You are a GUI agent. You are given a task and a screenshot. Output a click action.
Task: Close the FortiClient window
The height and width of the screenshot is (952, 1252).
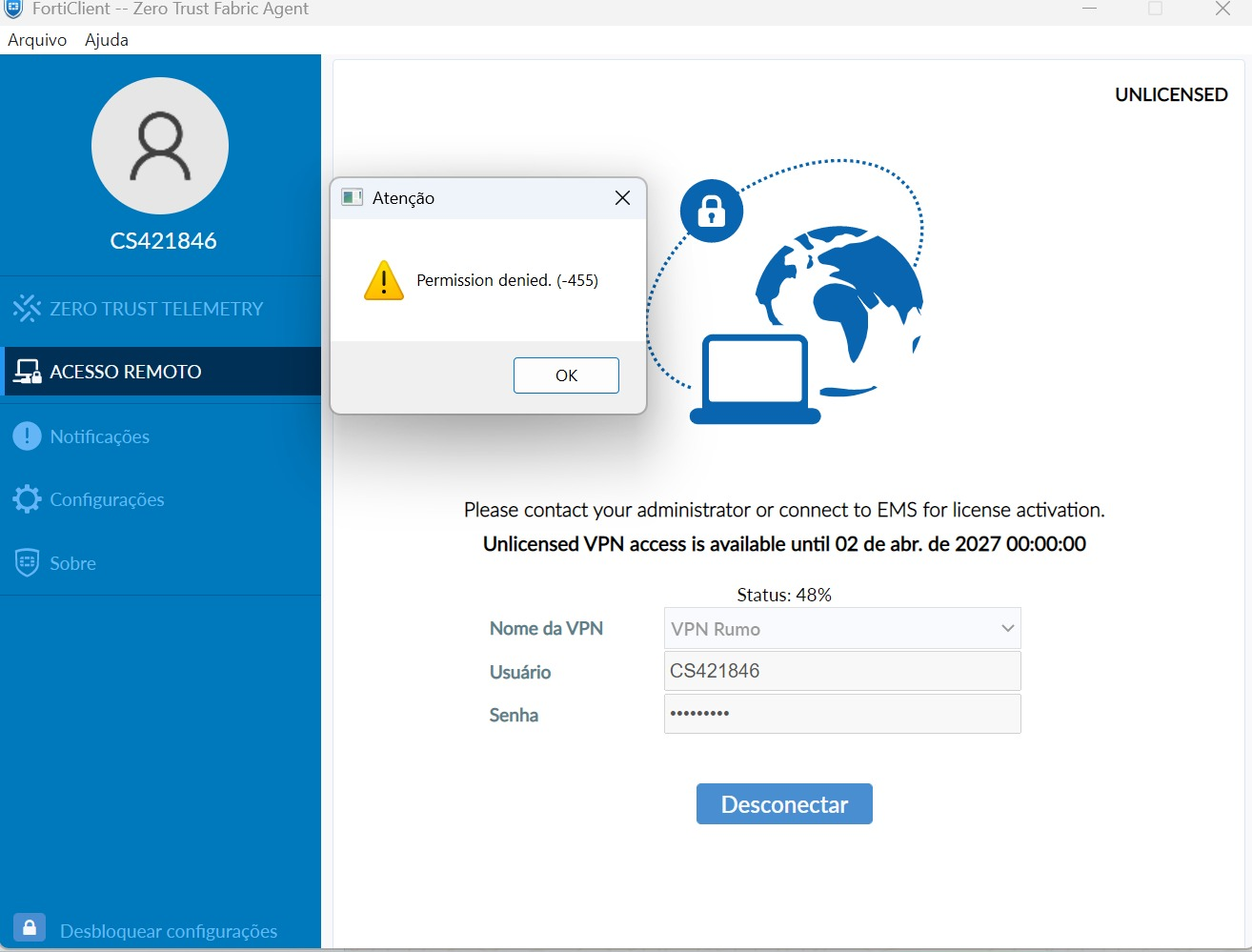(x=1222, y=9)
